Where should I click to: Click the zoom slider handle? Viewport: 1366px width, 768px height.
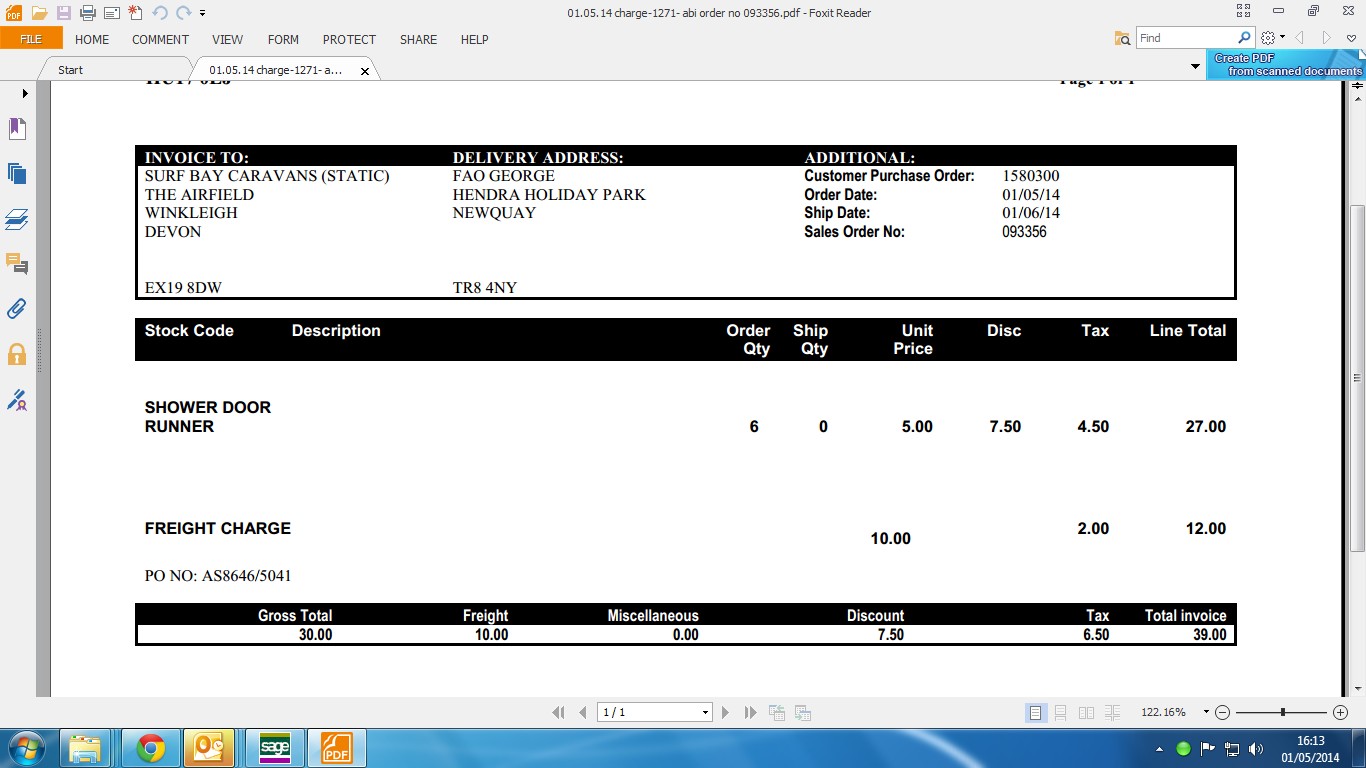tap(1283, 713)
